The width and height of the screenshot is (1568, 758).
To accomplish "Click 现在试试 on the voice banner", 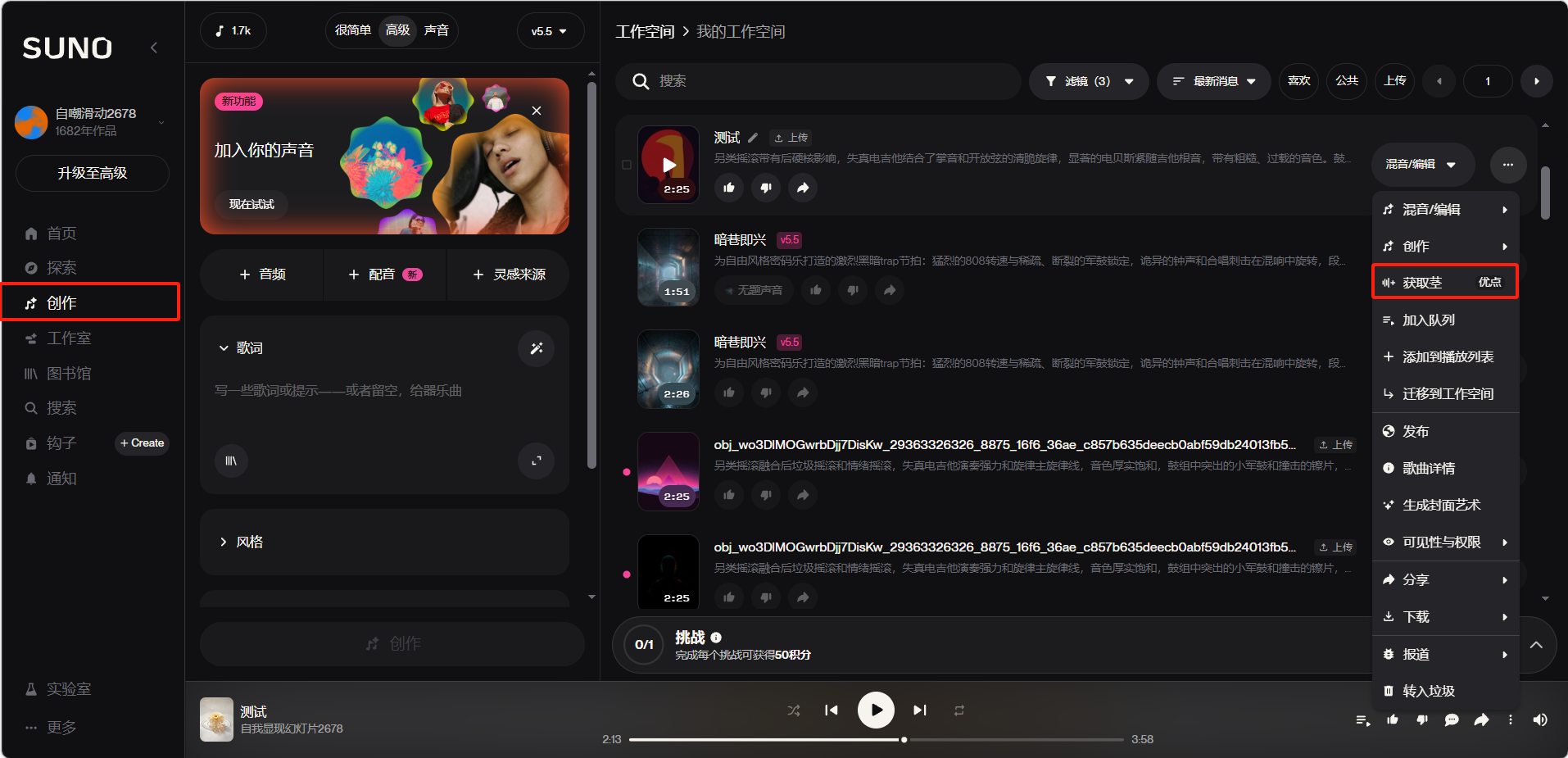I will click(x=252, y=204).
